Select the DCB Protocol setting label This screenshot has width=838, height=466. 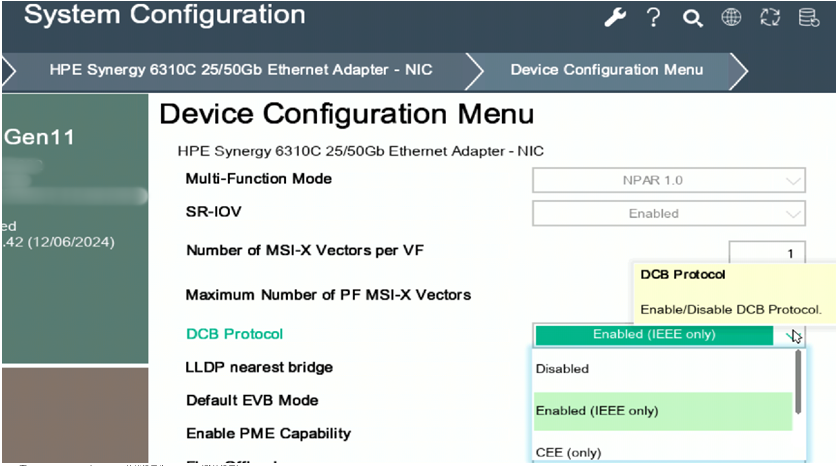[x=234, y=334]
